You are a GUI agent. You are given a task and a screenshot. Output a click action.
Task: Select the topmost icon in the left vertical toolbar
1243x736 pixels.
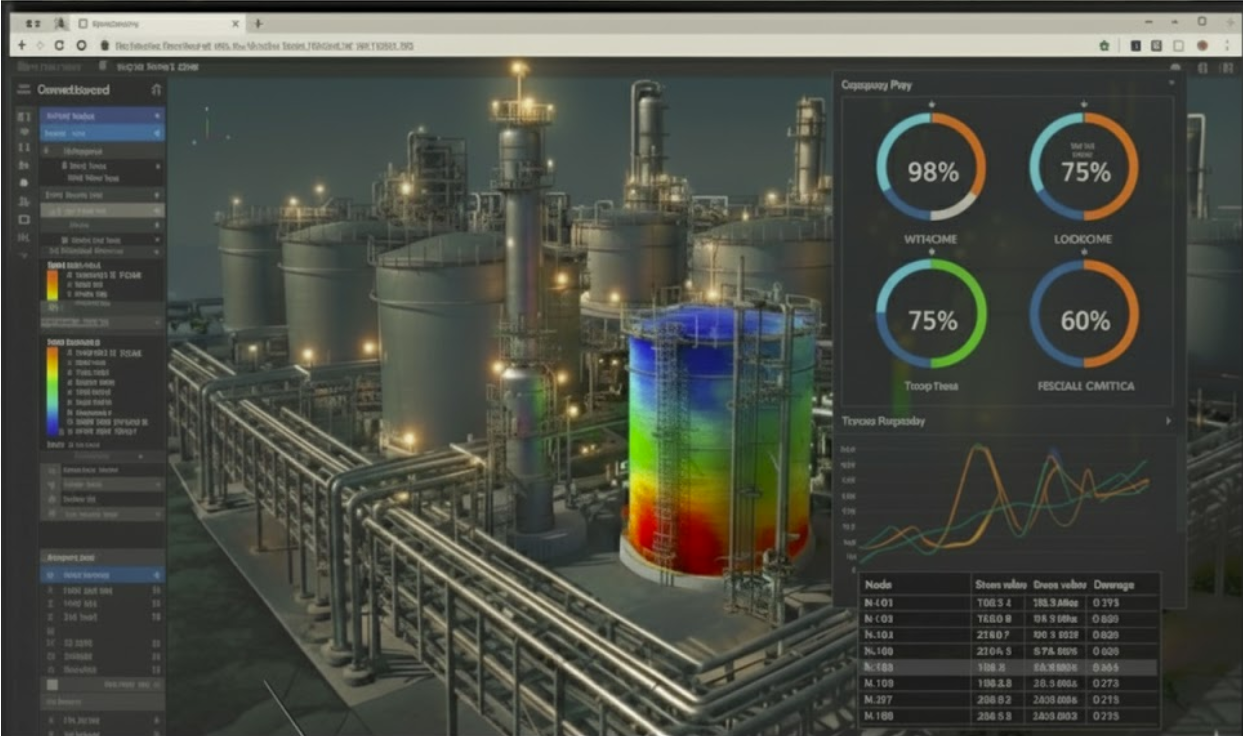[24, 116]
